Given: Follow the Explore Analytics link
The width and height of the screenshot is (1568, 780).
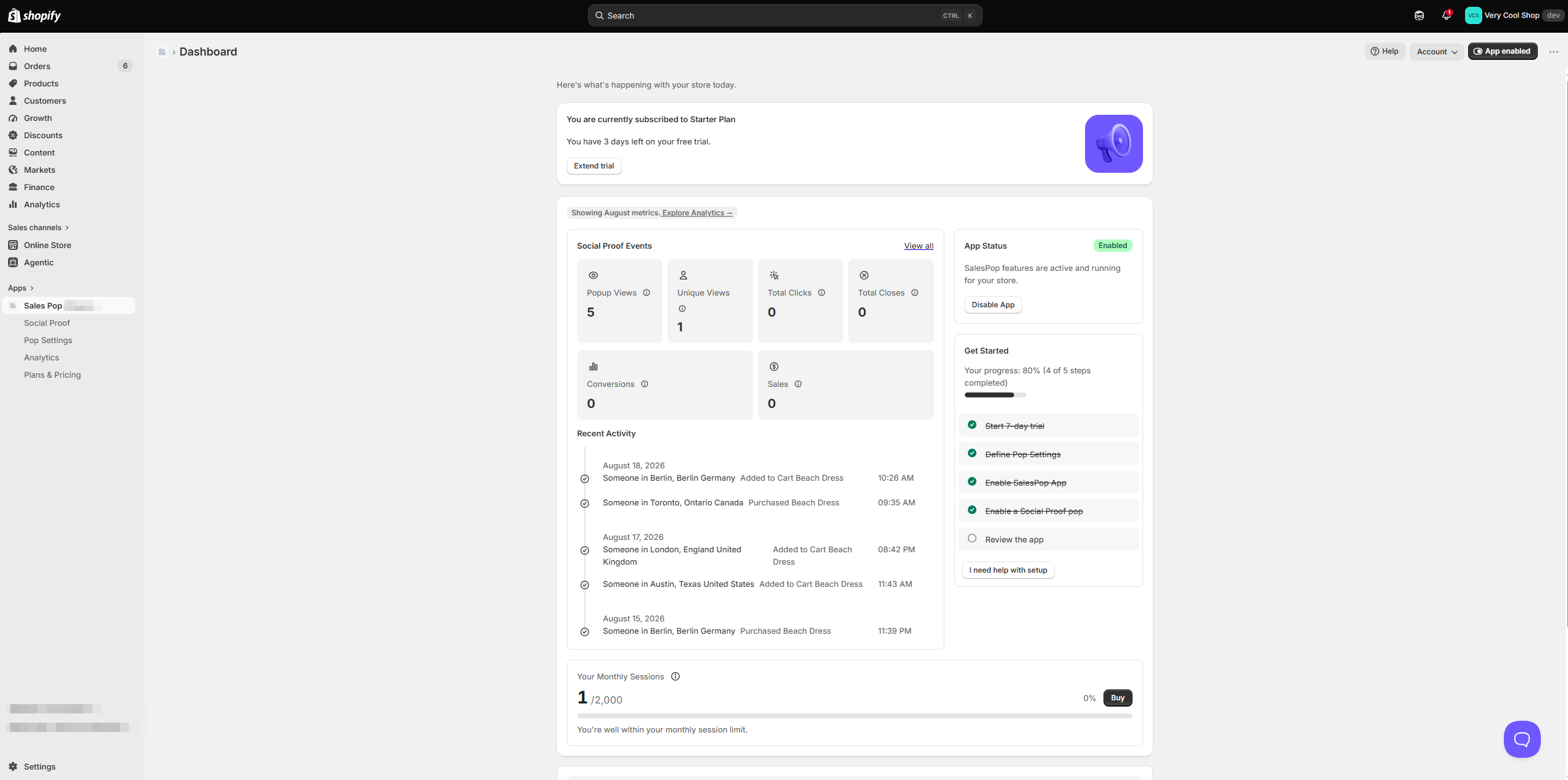Looking at the screenshot, I should 697,213.
